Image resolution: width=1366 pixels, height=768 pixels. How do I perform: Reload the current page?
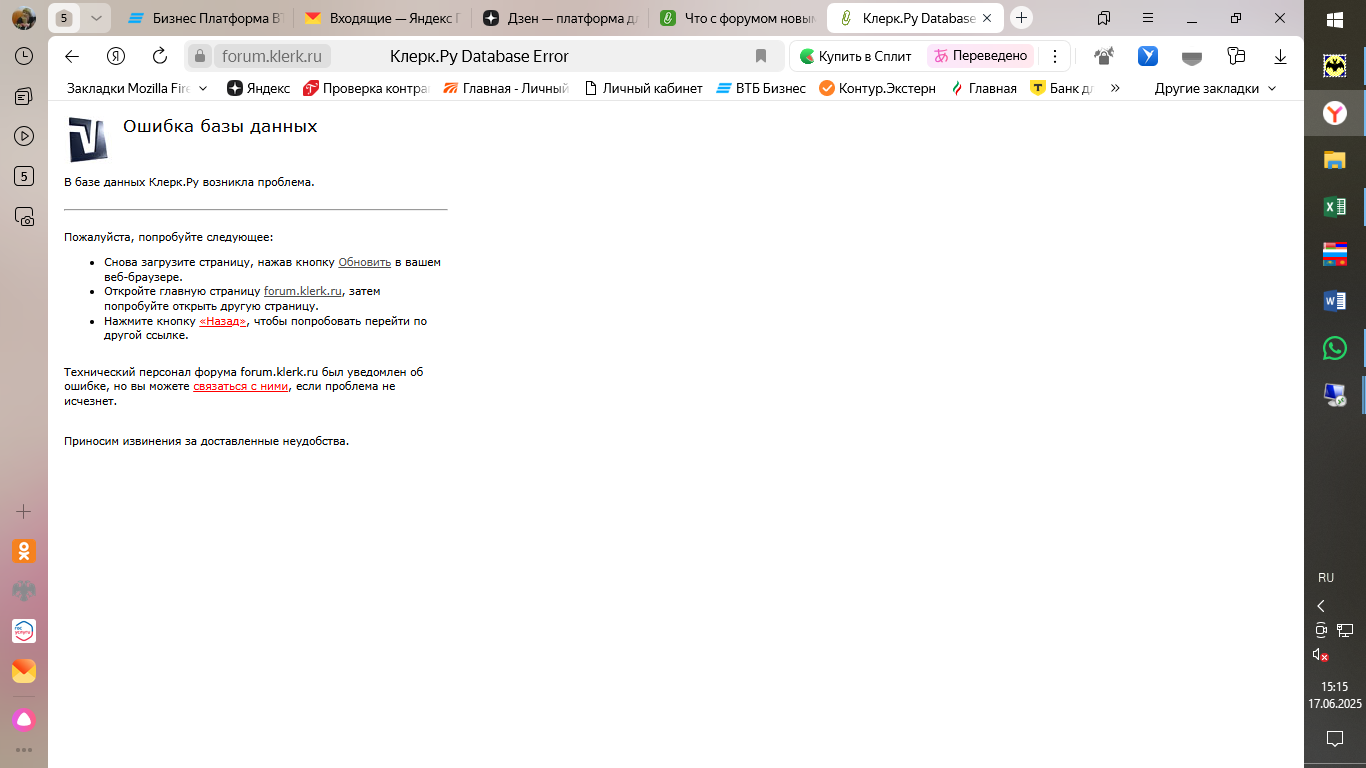(x=160, y=56)
